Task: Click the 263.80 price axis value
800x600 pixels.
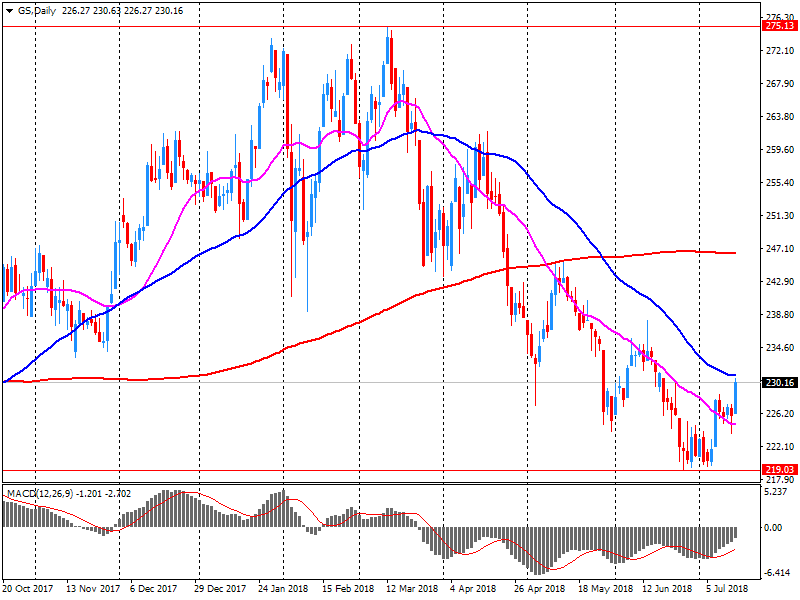Action: tap(778, 117)
